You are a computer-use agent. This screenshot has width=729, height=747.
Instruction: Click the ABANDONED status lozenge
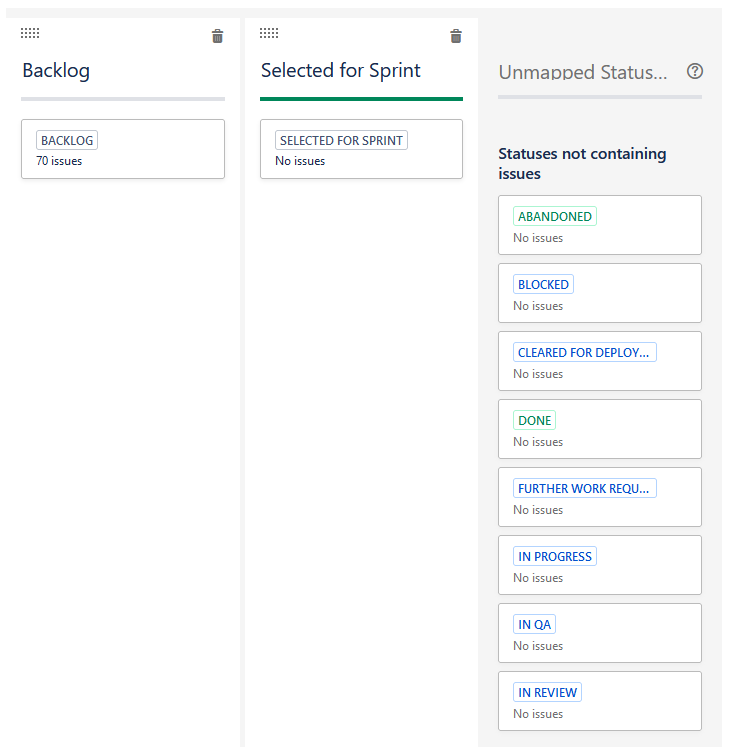(x=555, y=216)
